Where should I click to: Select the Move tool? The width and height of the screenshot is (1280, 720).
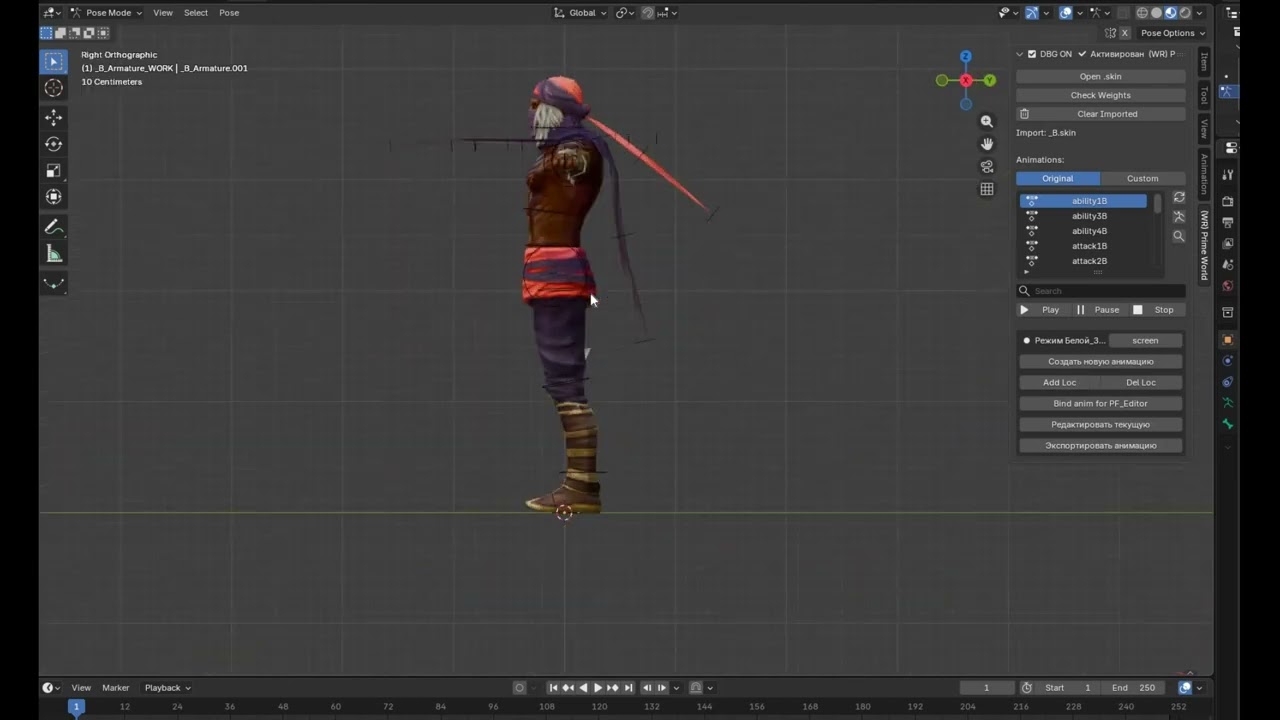(54, 118)
